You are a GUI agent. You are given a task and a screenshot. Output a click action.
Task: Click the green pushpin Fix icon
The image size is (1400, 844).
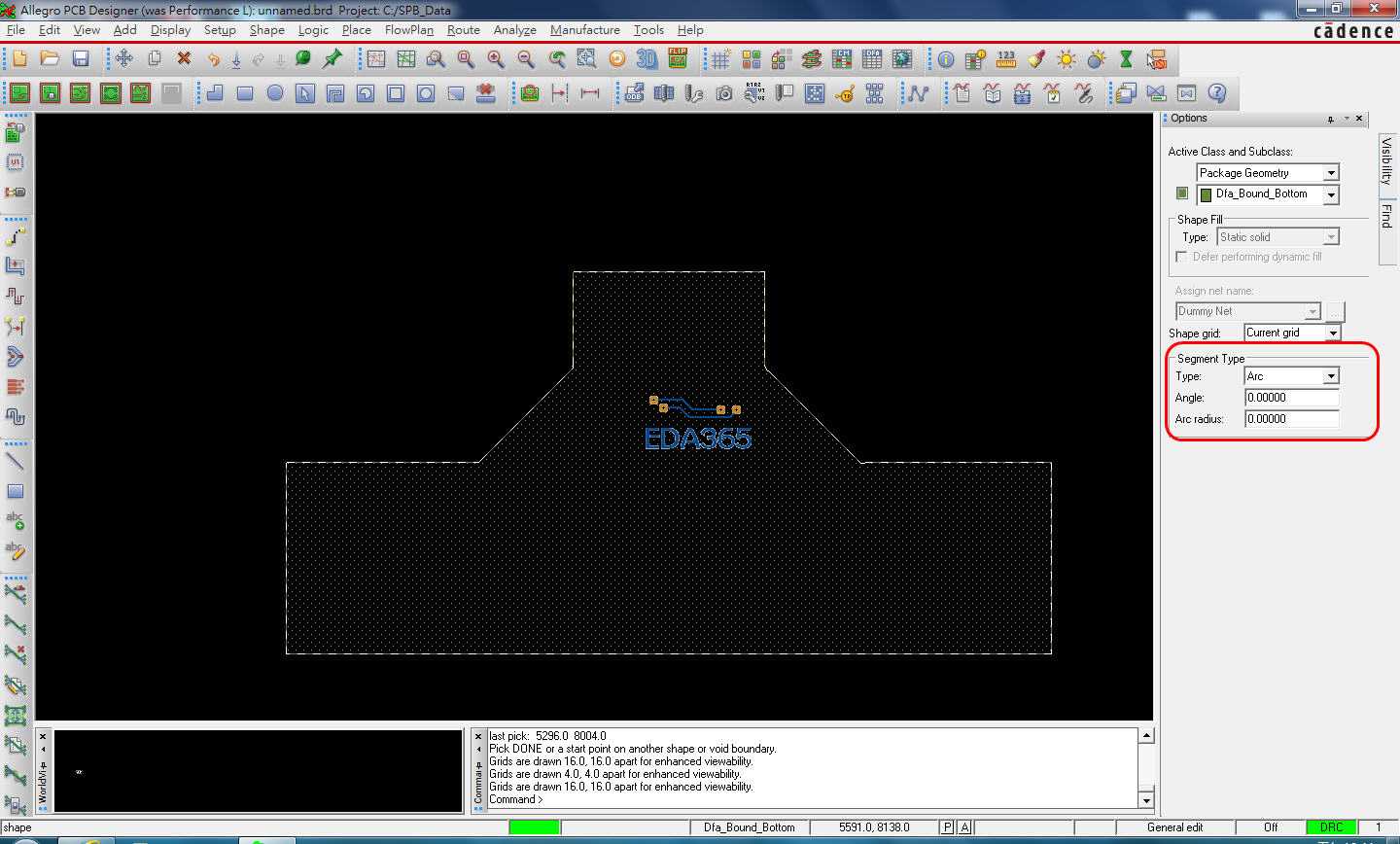(x=332, y=59)
